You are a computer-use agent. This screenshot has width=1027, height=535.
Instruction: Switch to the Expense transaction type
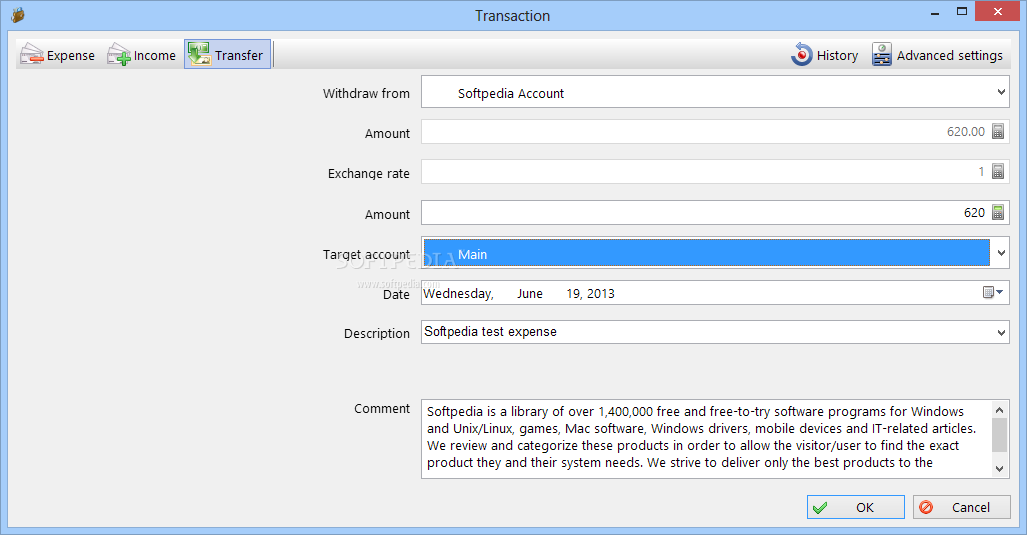tap(57, 55)
